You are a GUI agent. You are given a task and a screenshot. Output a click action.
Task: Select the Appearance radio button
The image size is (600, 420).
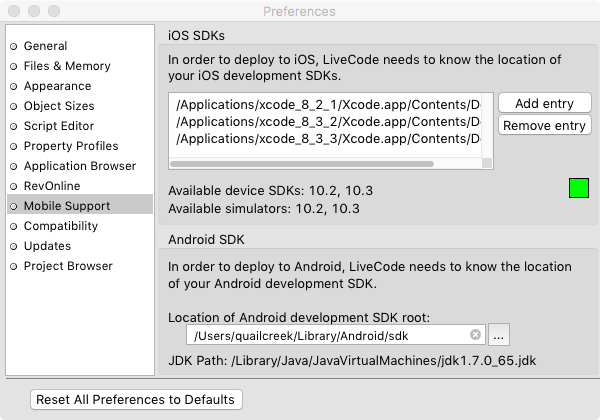(14, 86)
